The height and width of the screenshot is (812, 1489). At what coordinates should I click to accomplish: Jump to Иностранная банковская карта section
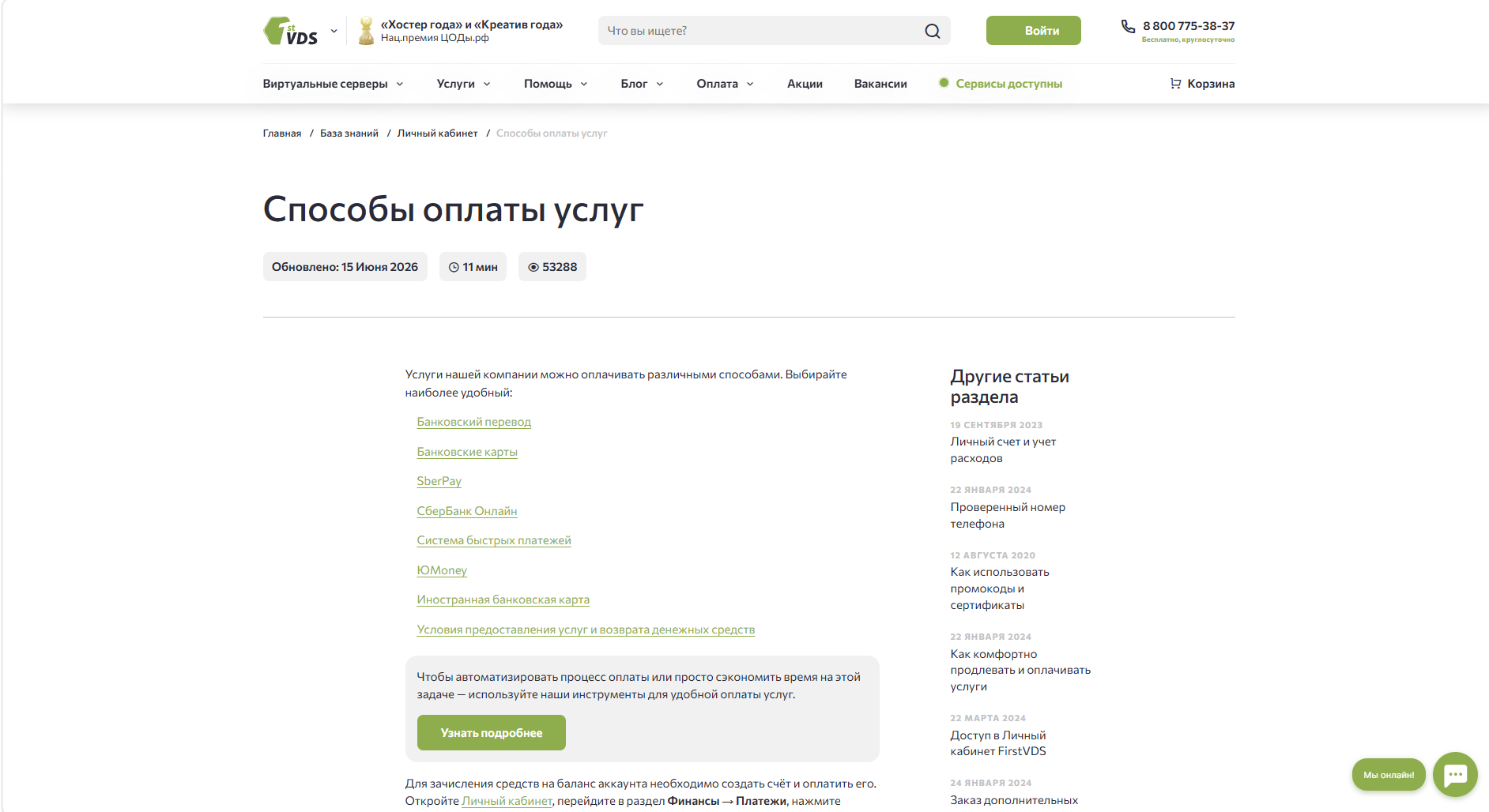click(x=503, y=600)
